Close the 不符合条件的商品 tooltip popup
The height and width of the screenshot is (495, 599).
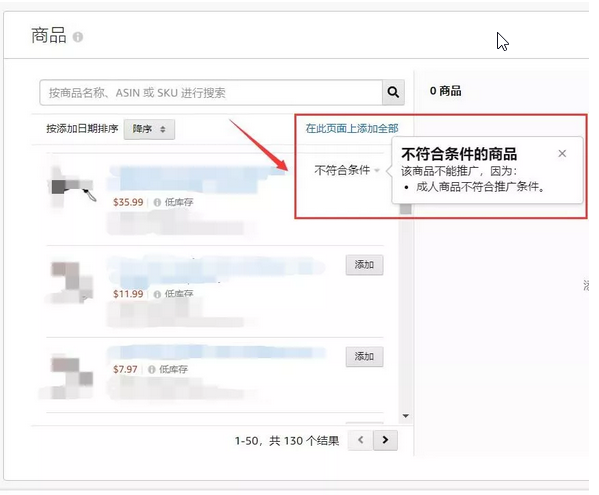point(562,154)
